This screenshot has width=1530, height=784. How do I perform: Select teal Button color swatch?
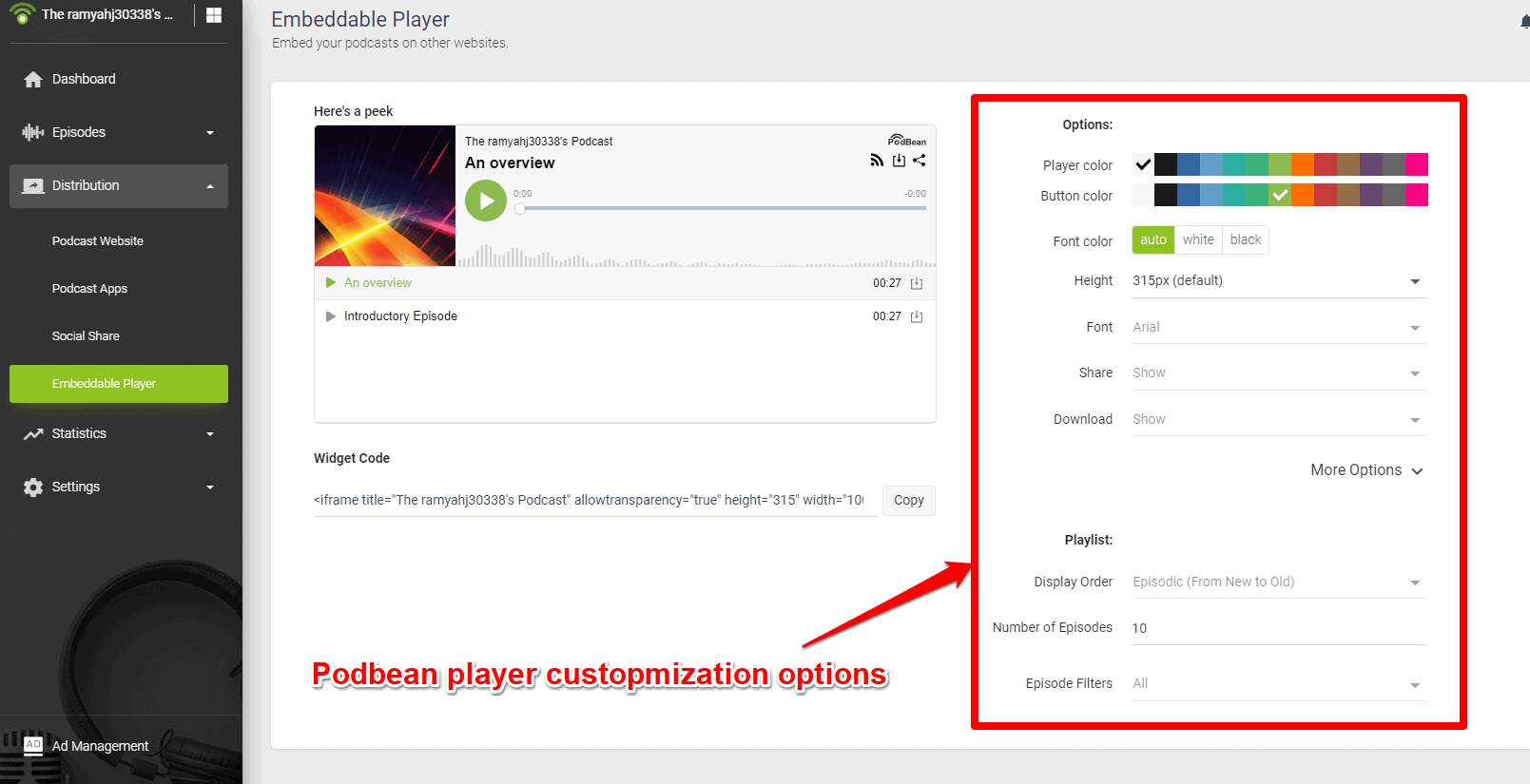[x=1234, y=195]
